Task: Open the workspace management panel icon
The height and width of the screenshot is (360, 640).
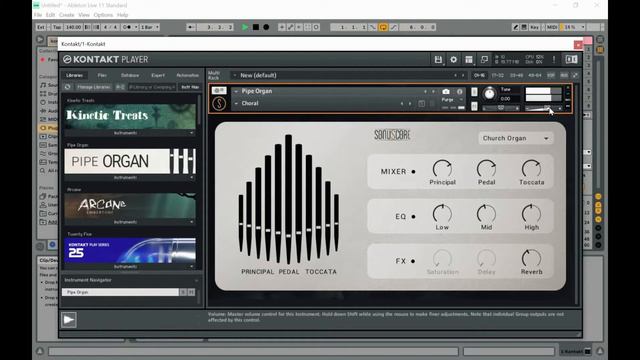Action: click(x=469, y=60)
